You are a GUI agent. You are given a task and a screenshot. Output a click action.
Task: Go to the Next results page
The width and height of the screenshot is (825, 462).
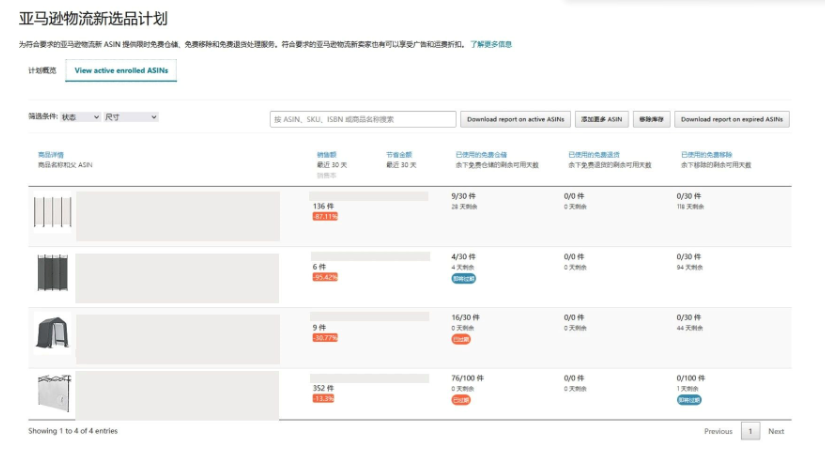coord(776,431)
